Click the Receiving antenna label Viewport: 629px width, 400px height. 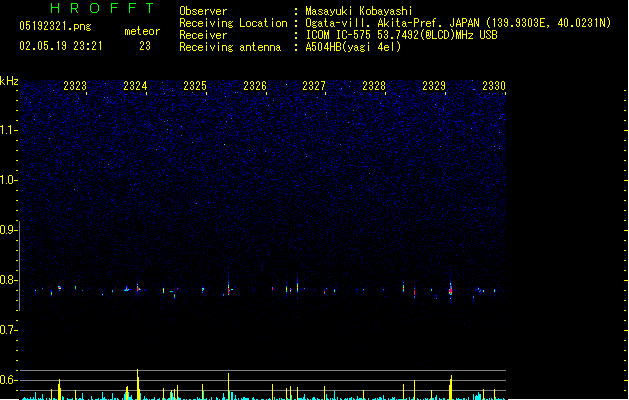(230, 47)
